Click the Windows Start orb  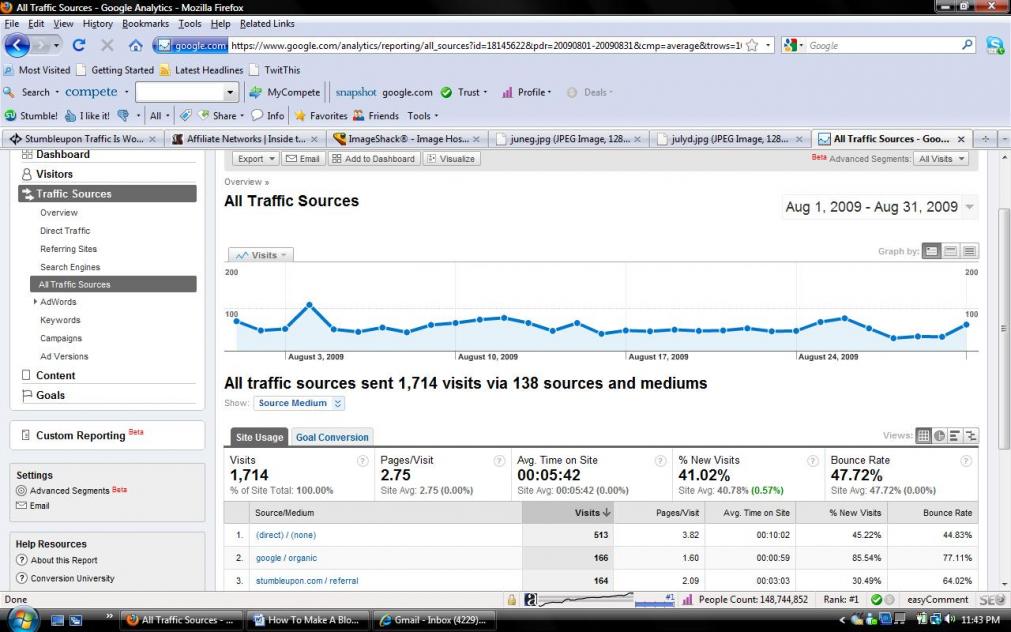(23, 620)
